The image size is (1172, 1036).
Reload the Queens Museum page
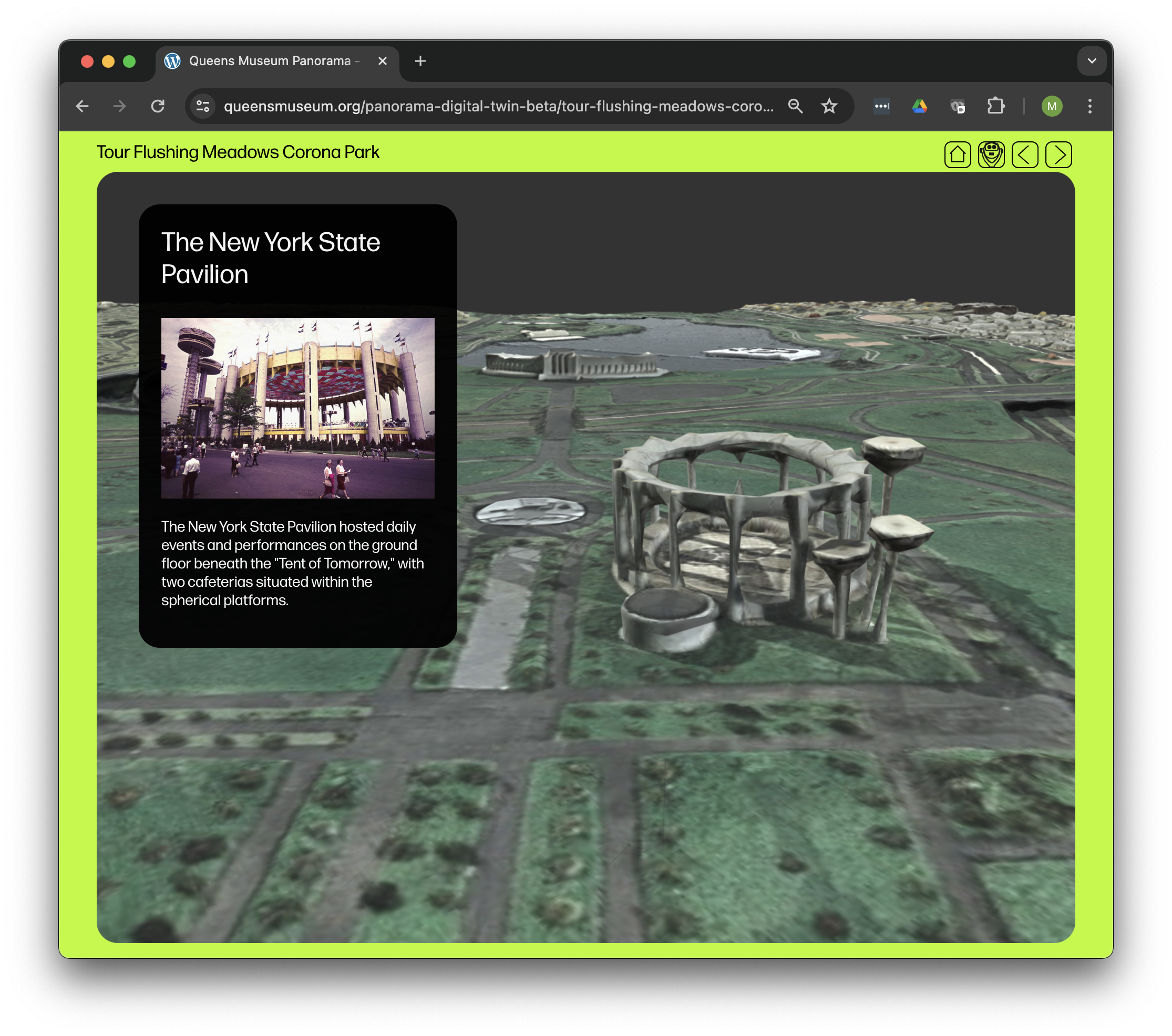pos(158,106)
